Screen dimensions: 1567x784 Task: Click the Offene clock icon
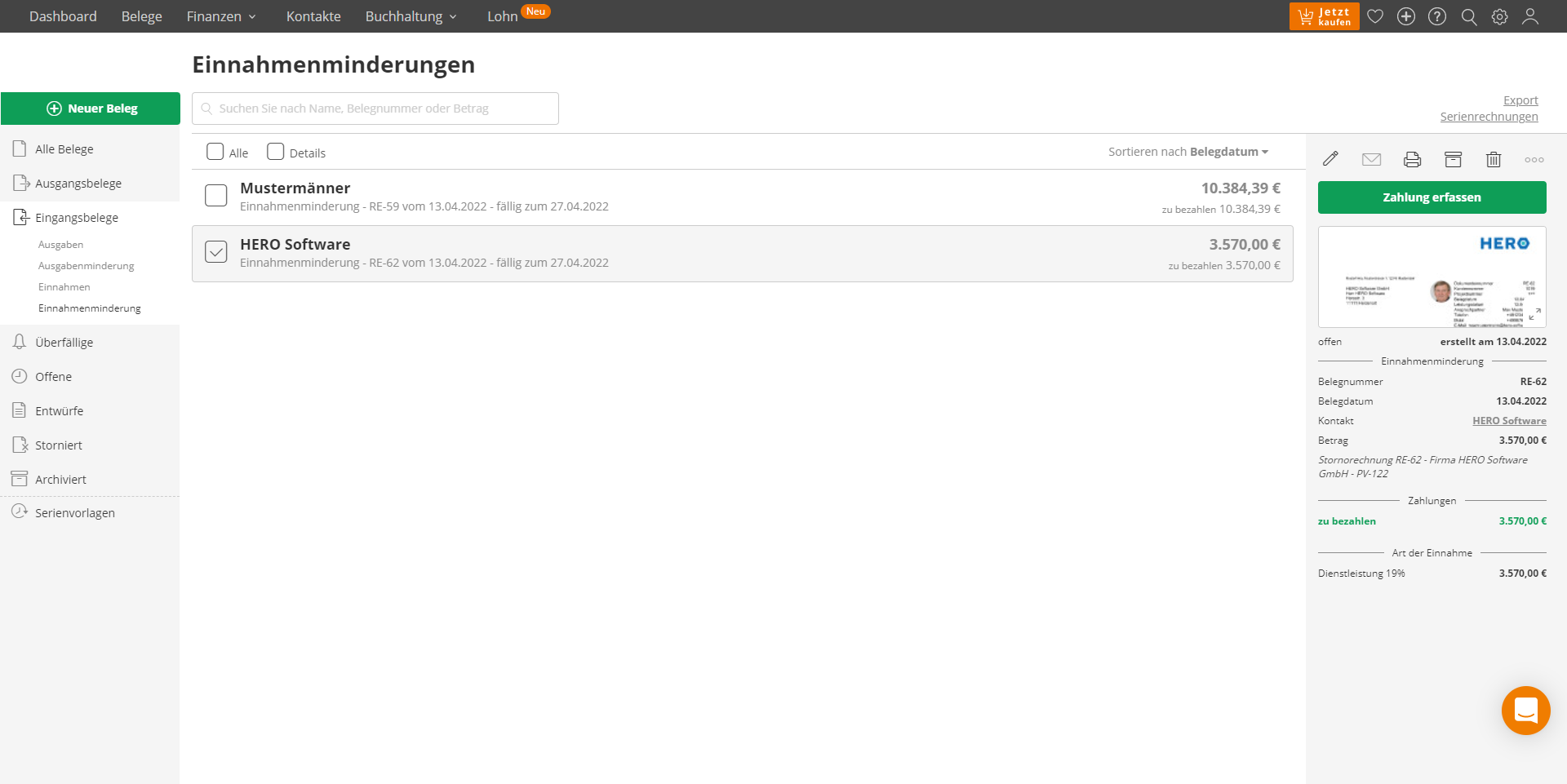(x=20, y=376)
